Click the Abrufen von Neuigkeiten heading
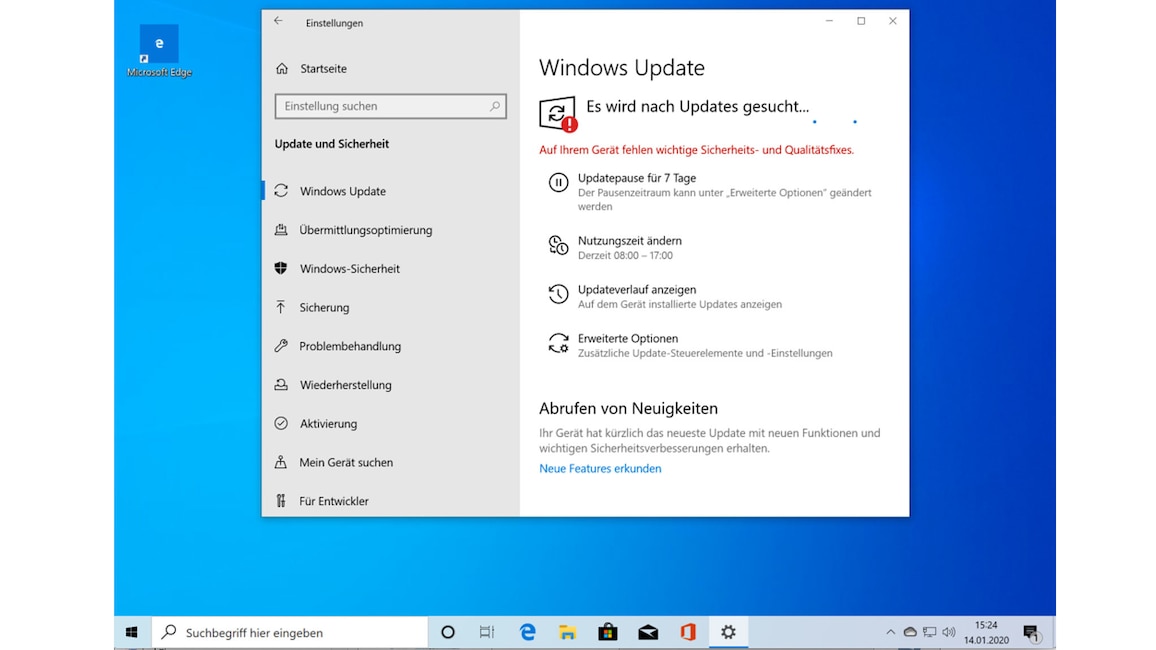The image size is (1156, 650). 628,408
